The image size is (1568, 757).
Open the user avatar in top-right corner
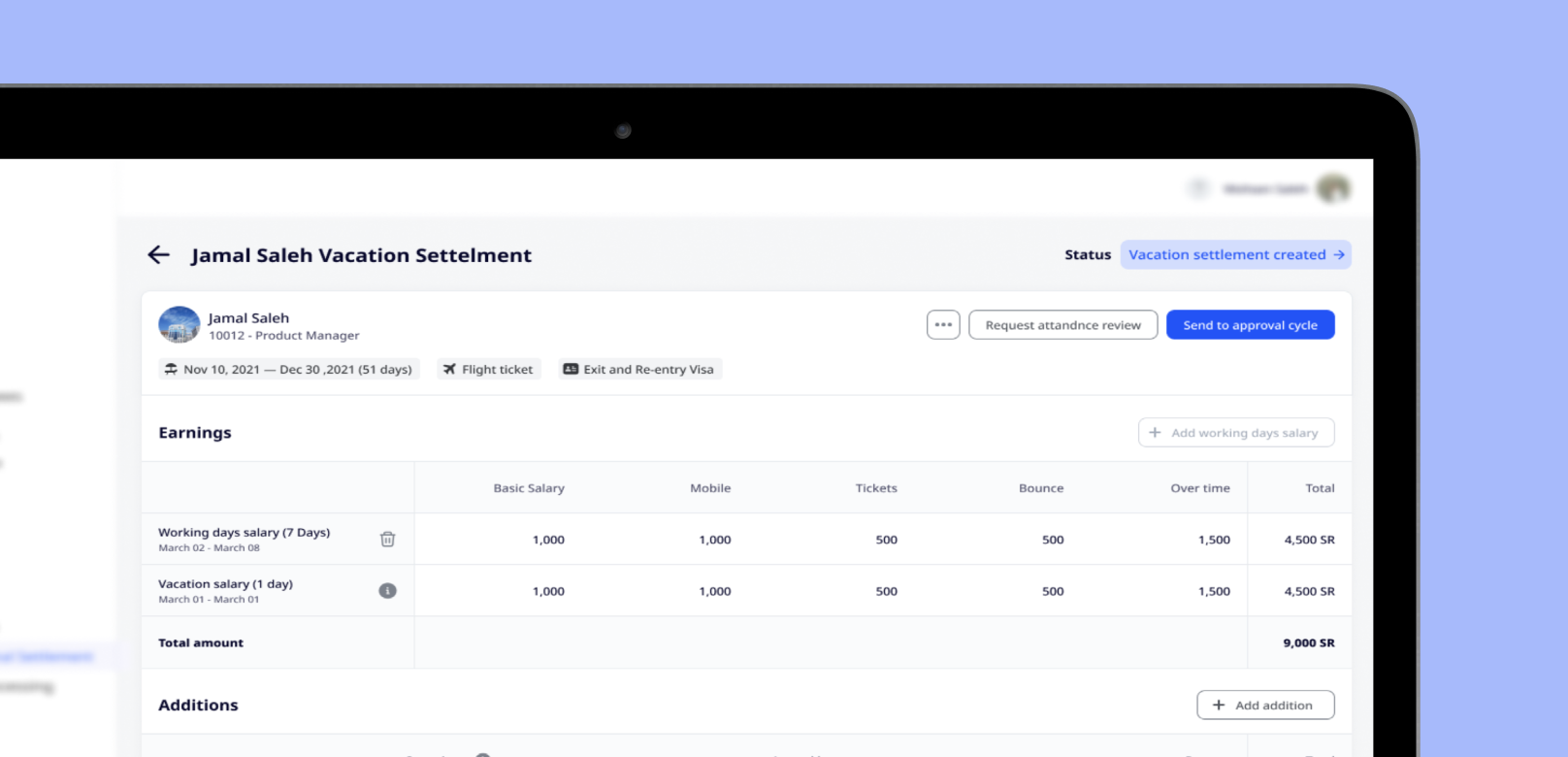(x=1333, y=189)
